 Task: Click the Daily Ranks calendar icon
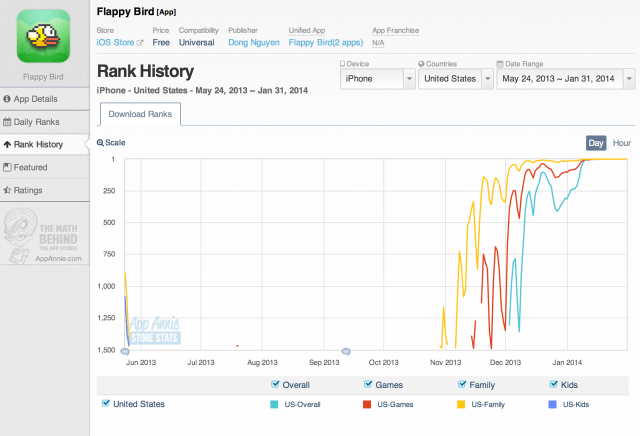point(7,122)
